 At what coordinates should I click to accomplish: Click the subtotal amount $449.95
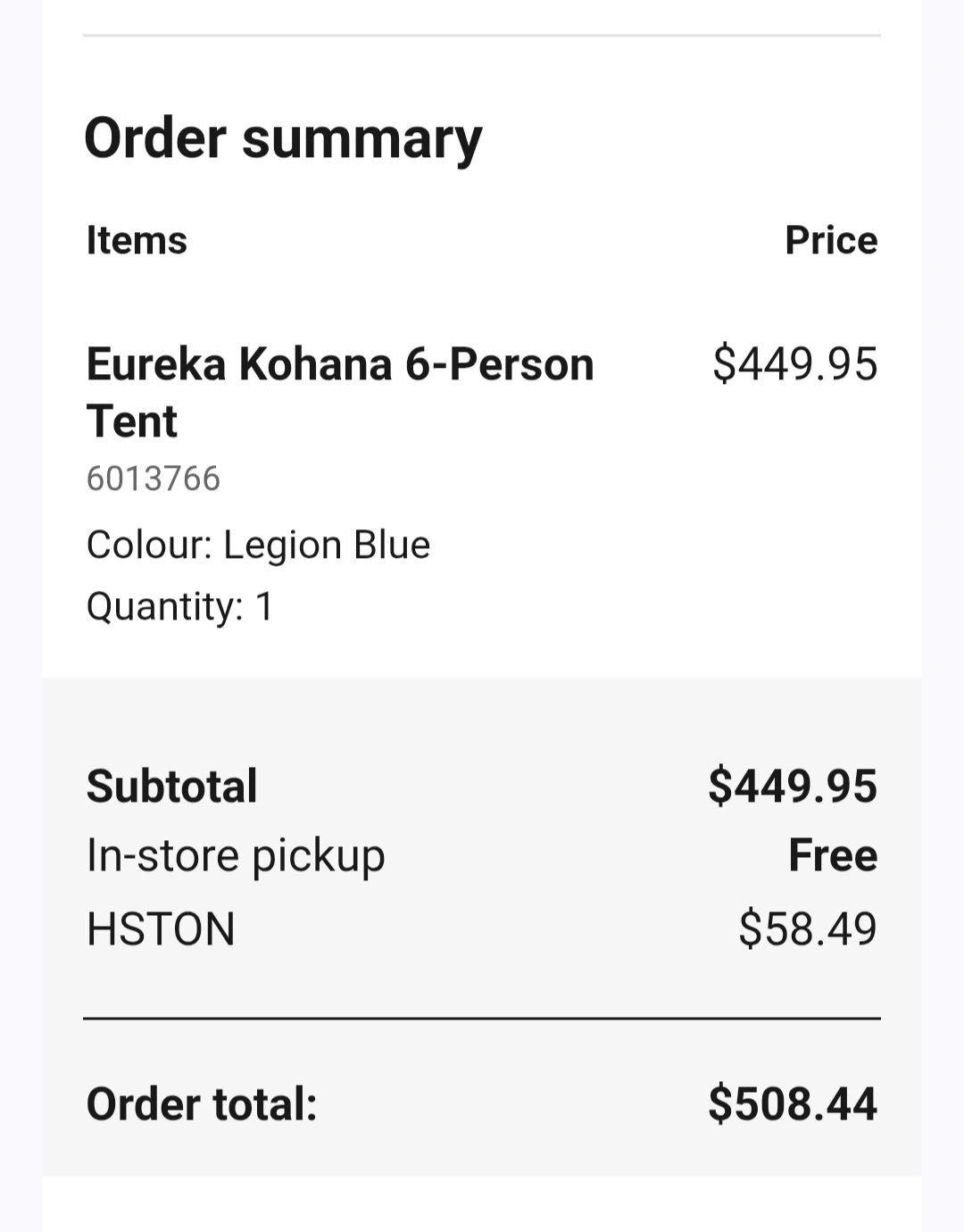tap(792, 787)
